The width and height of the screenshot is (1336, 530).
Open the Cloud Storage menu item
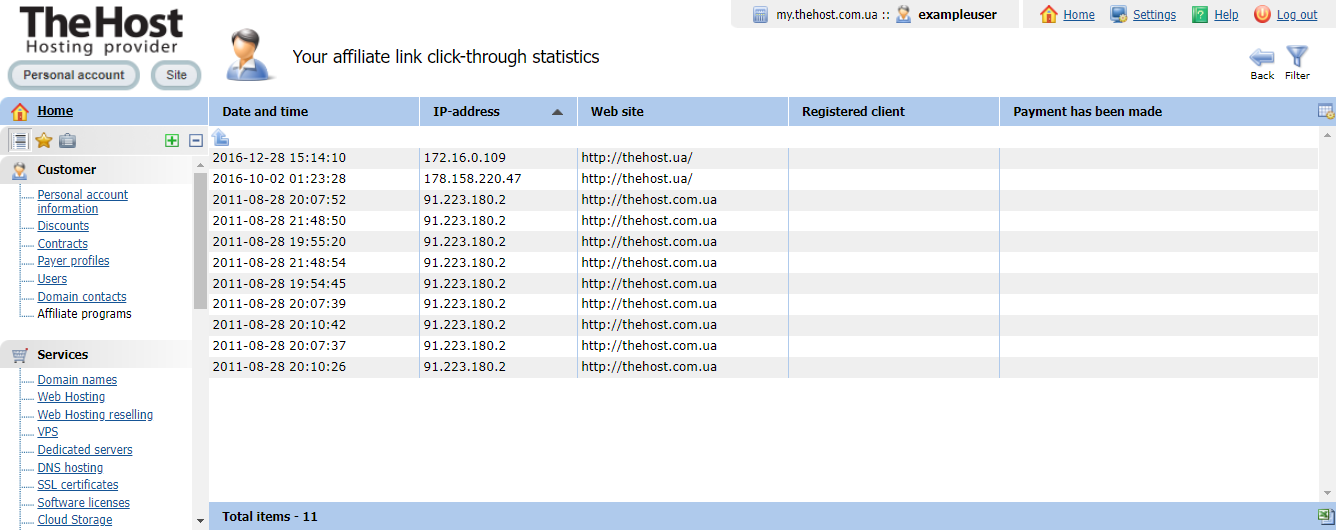click(x=75, y=520)
